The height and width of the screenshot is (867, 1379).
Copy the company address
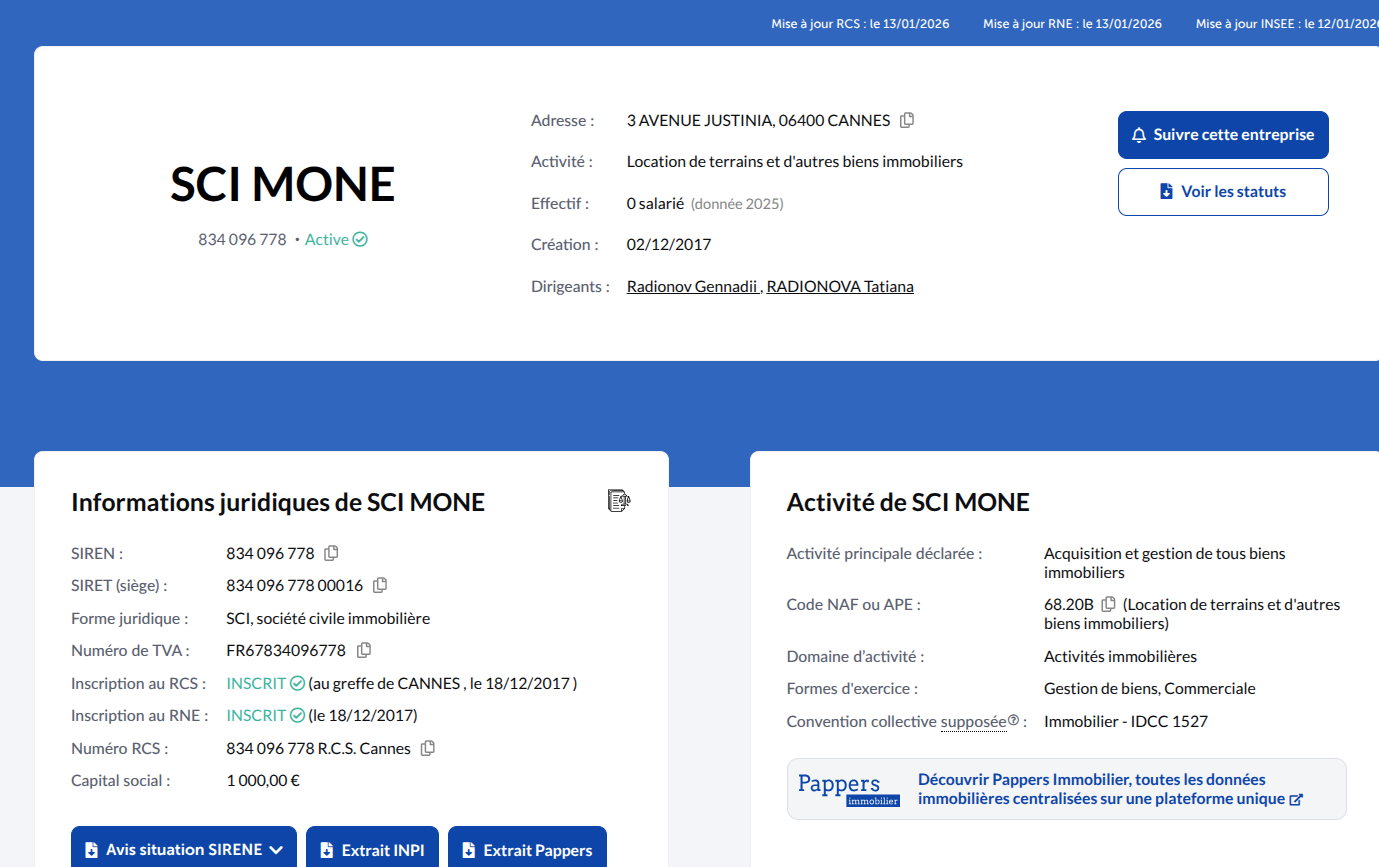pyautogui.click(x=907, y=120)
